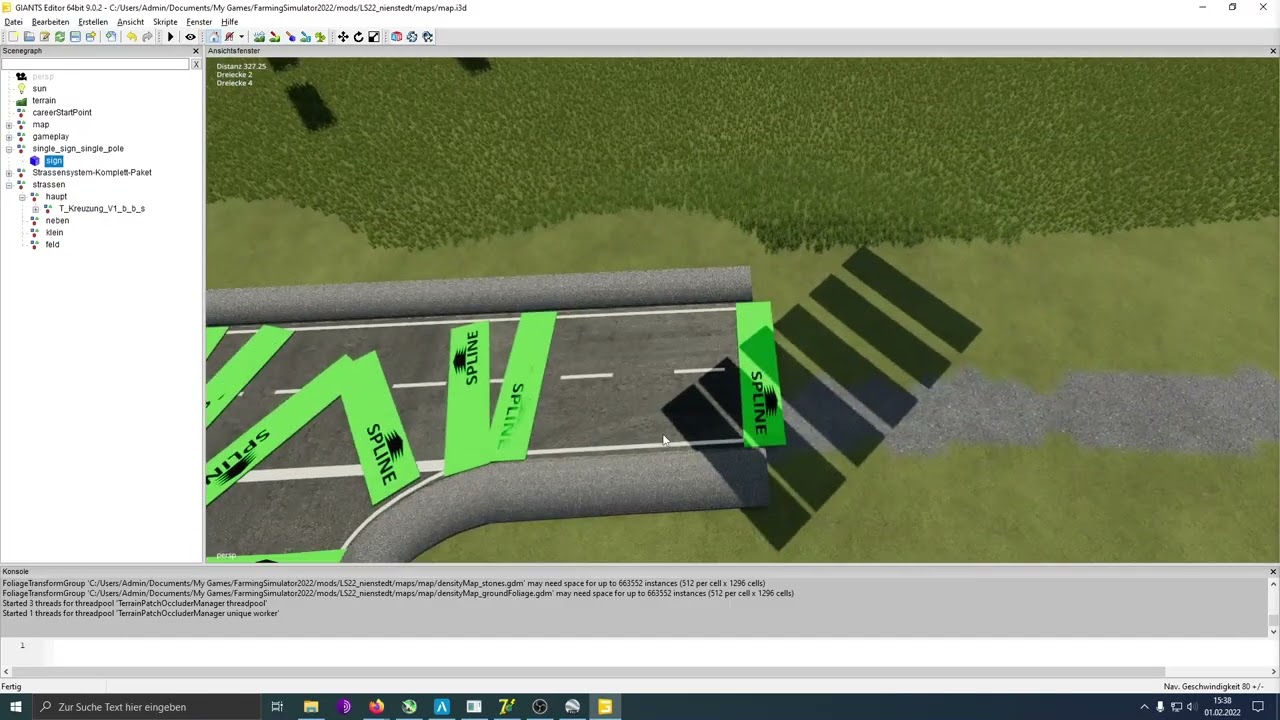Select the terrain entry in scenegraph
This screenshot has height=720, width=1280.
pyautogui.click(x=44, y=101)
